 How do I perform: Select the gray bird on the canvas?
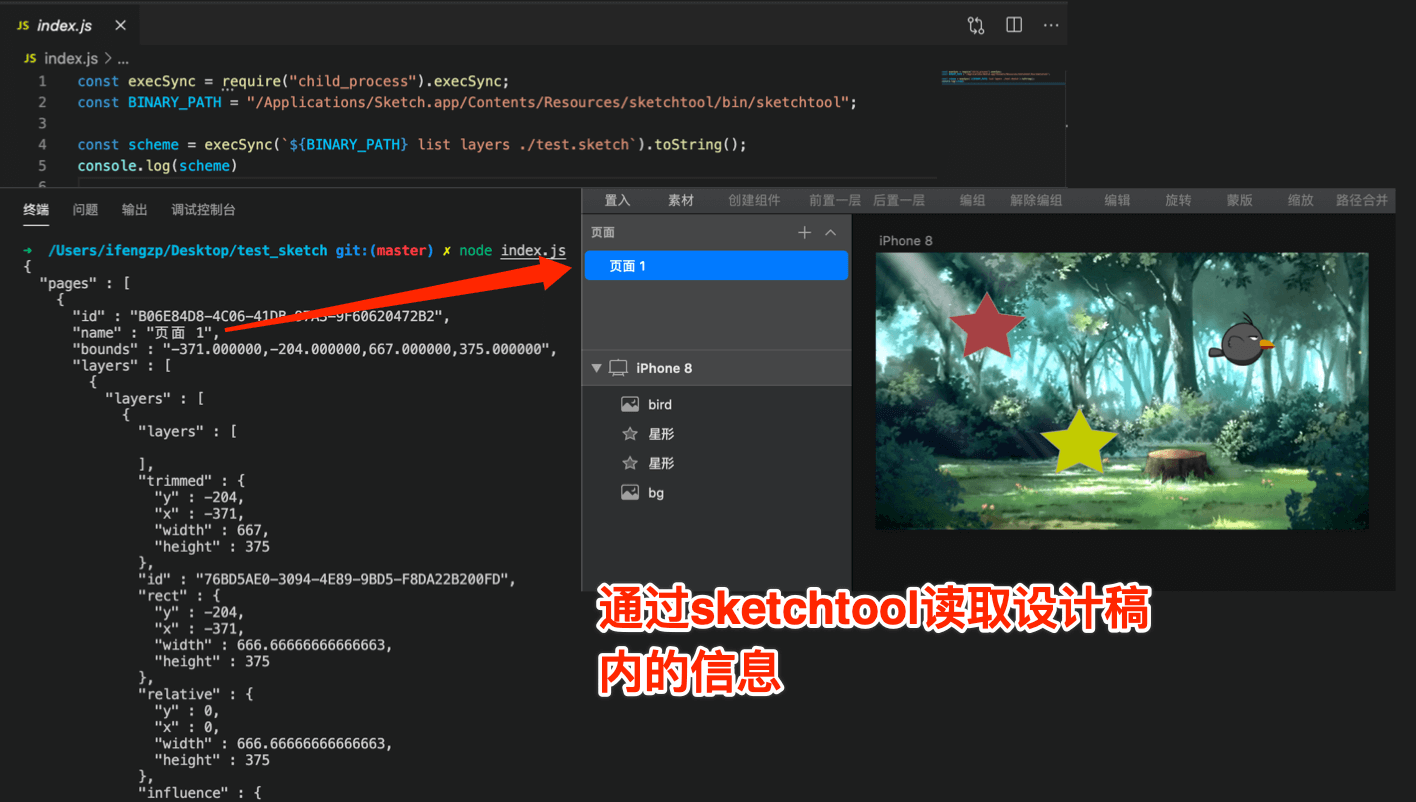1241,340
